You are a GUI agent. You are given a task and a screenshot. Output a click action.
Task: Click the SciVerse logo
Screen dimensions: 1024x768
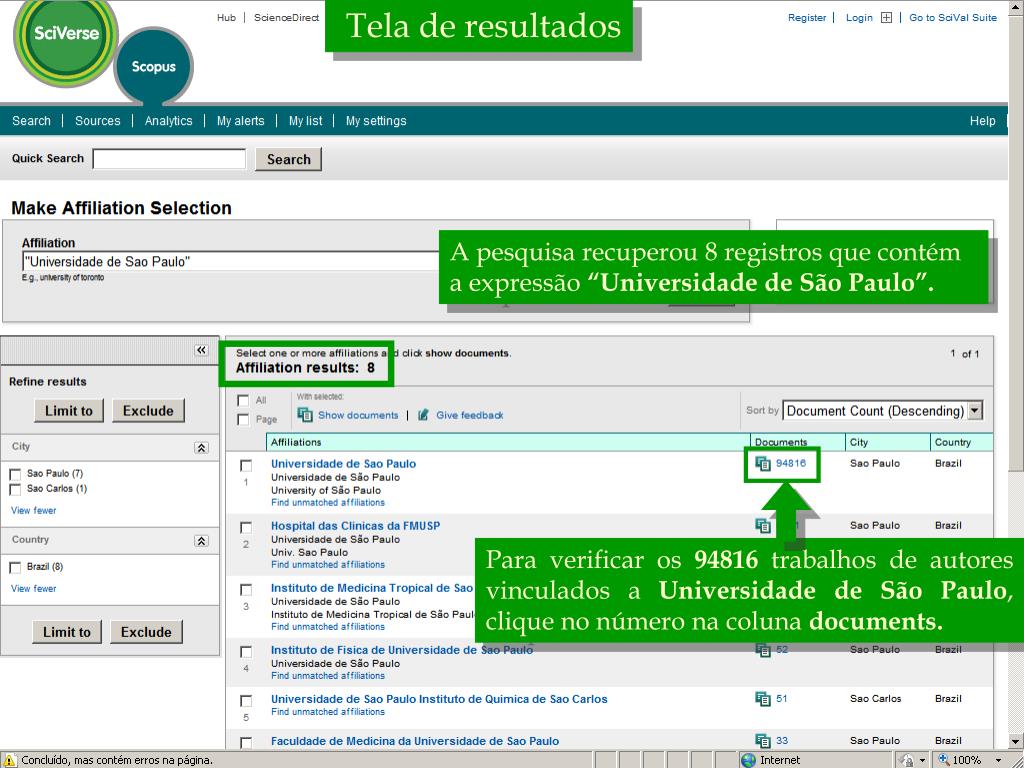(x=65, y=42)
